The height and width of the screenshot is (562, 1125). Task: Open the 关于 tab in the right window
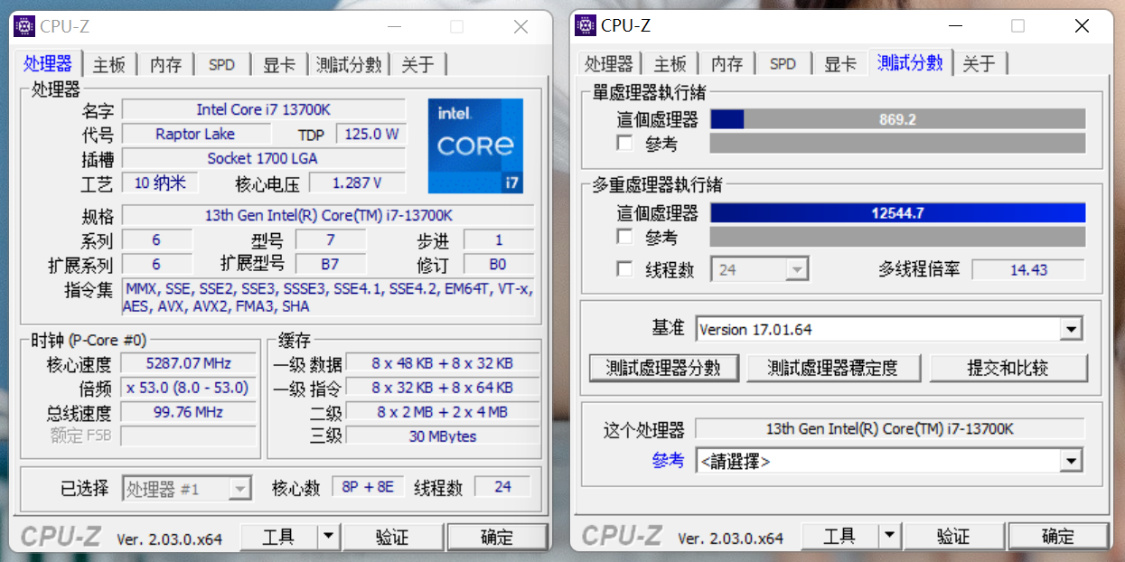click(x=979, y=64)
